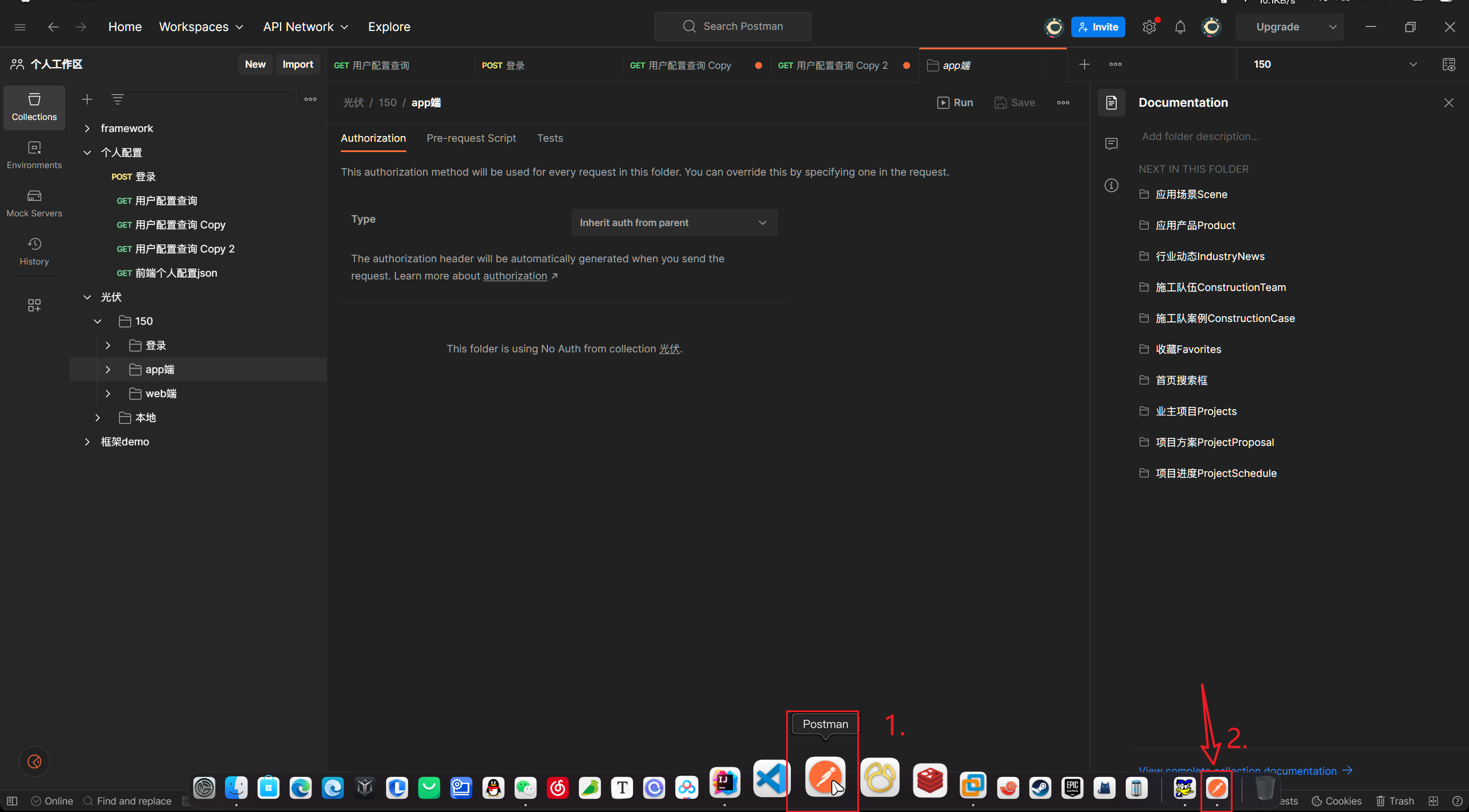
Task: Open the History panel
Action: coord(34,251)
